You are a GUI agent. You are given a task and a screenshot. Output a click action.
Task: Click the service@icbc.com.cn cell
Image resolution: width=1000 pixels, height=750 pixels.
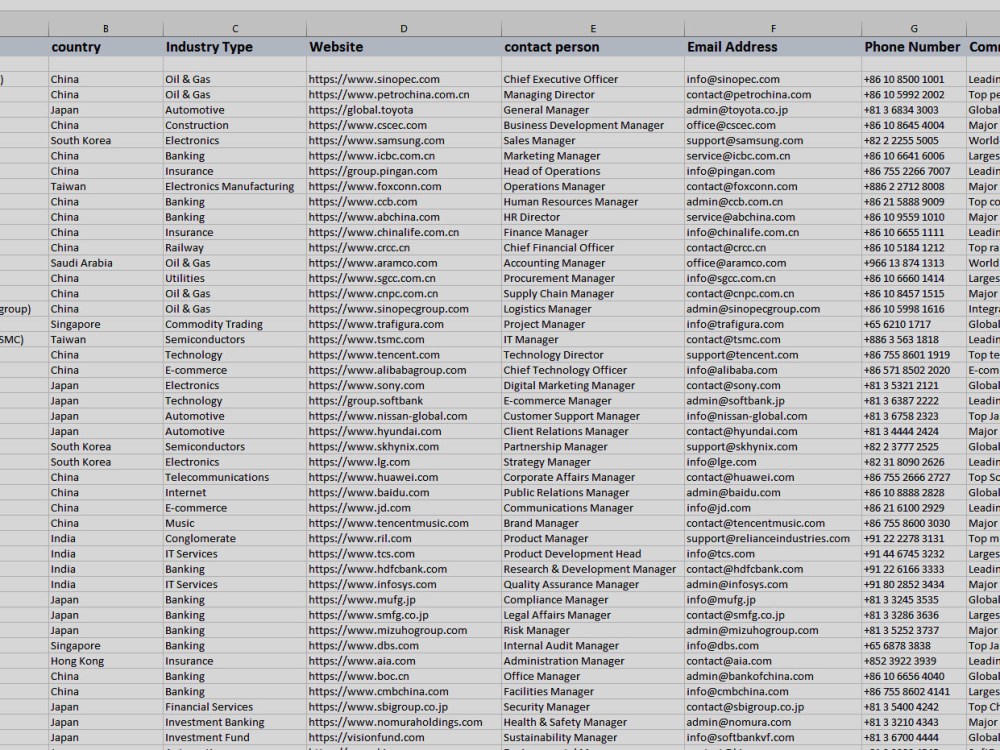click(773, 156)
